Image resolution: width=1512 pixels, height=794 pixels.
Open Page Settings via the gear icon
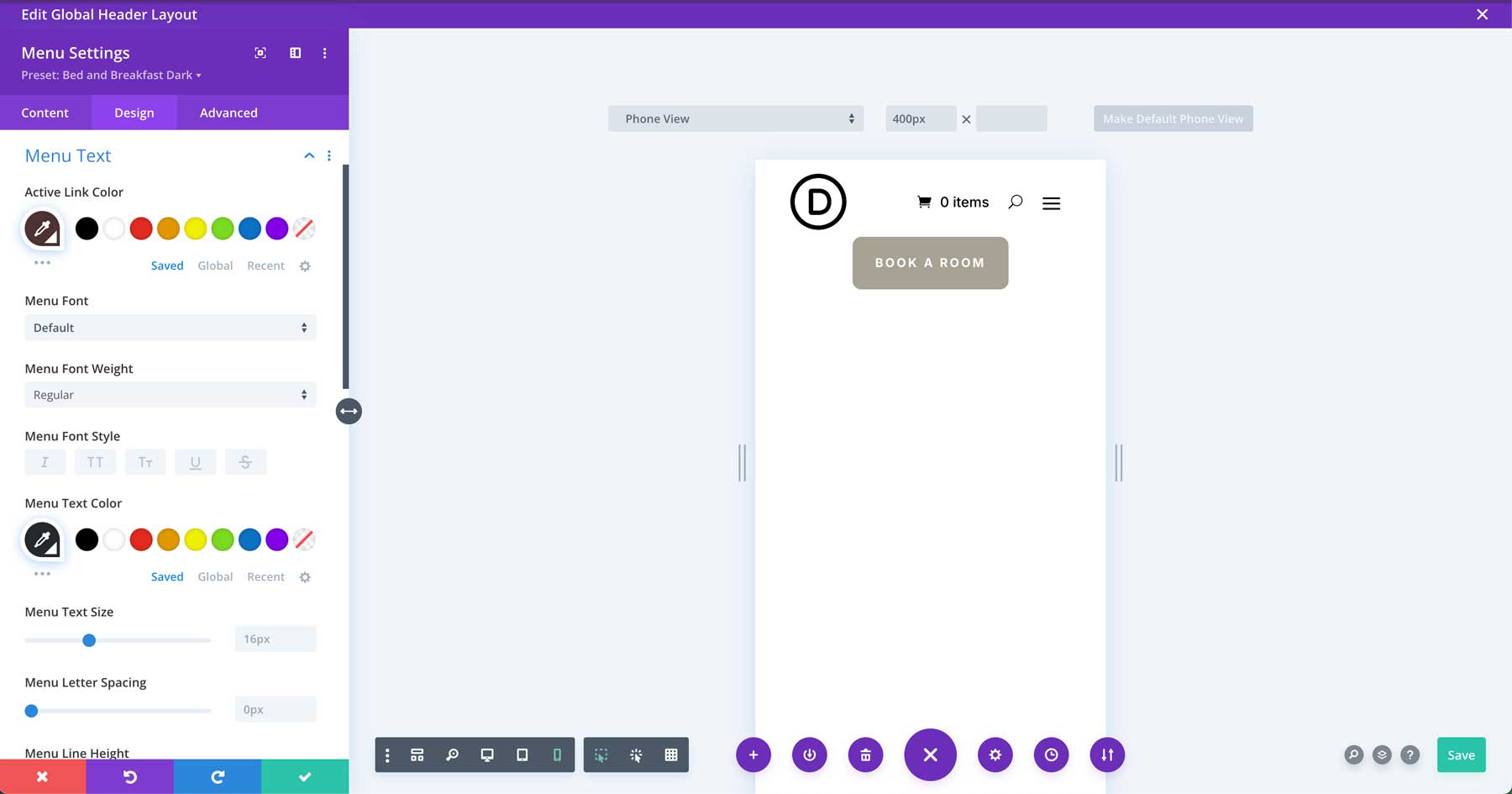995,755
